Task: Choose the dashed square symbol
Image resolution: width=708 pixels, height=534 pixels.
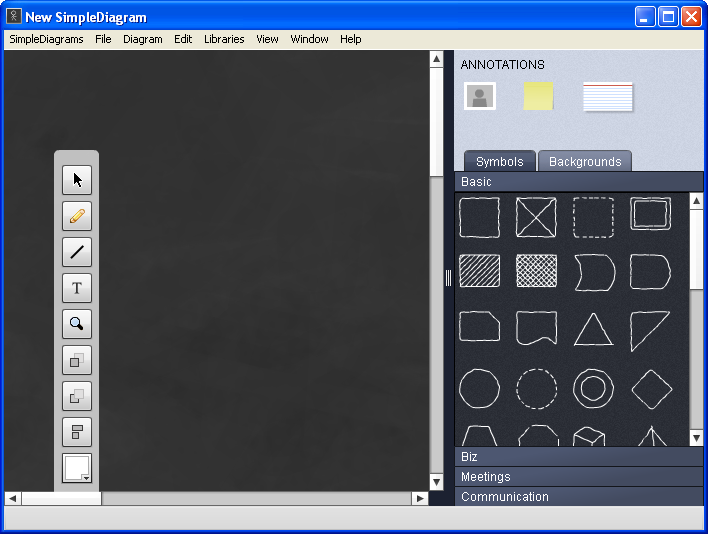Action: tap(593, 218)
